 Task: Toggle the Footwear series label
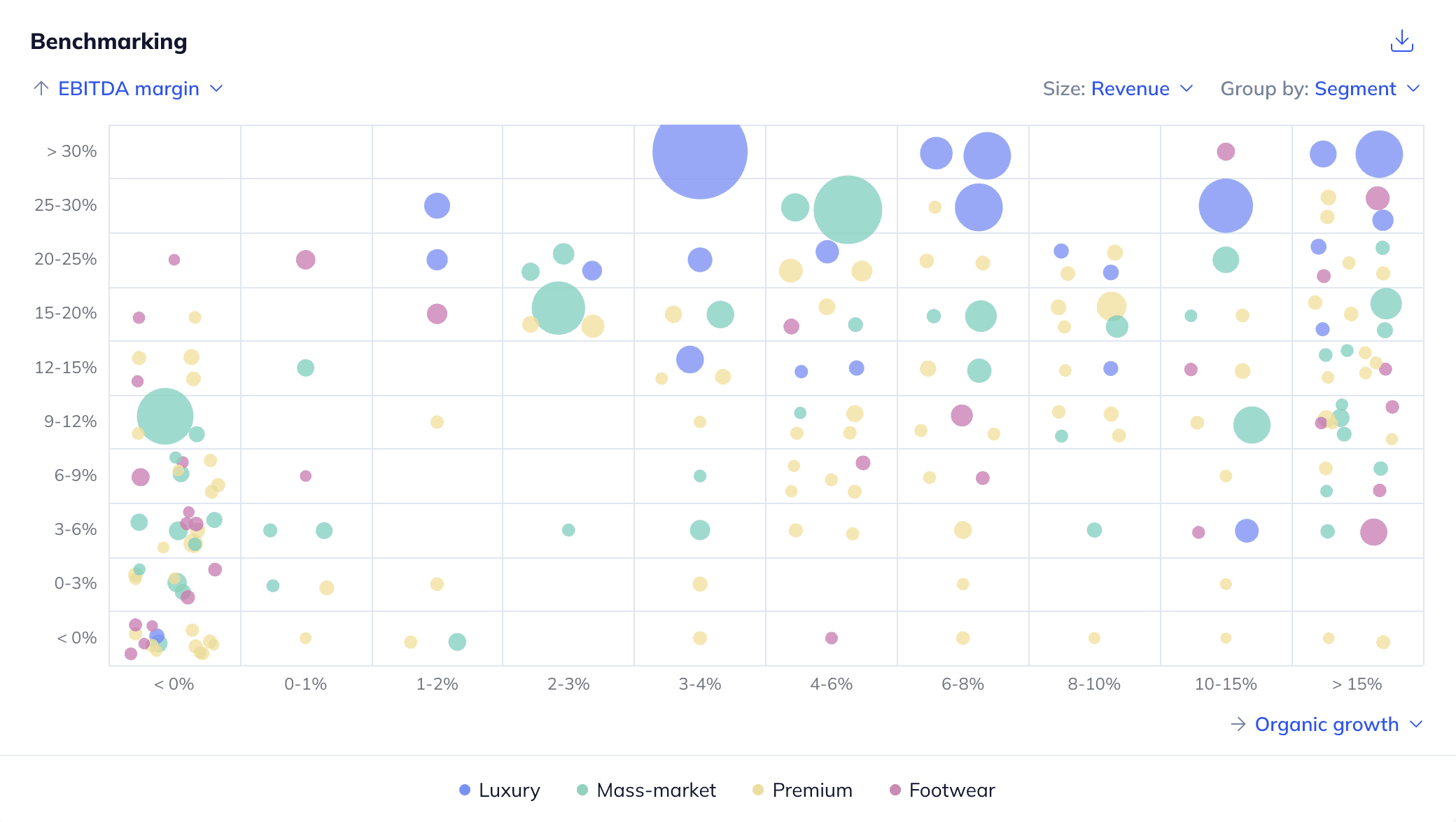click(951, 790)
